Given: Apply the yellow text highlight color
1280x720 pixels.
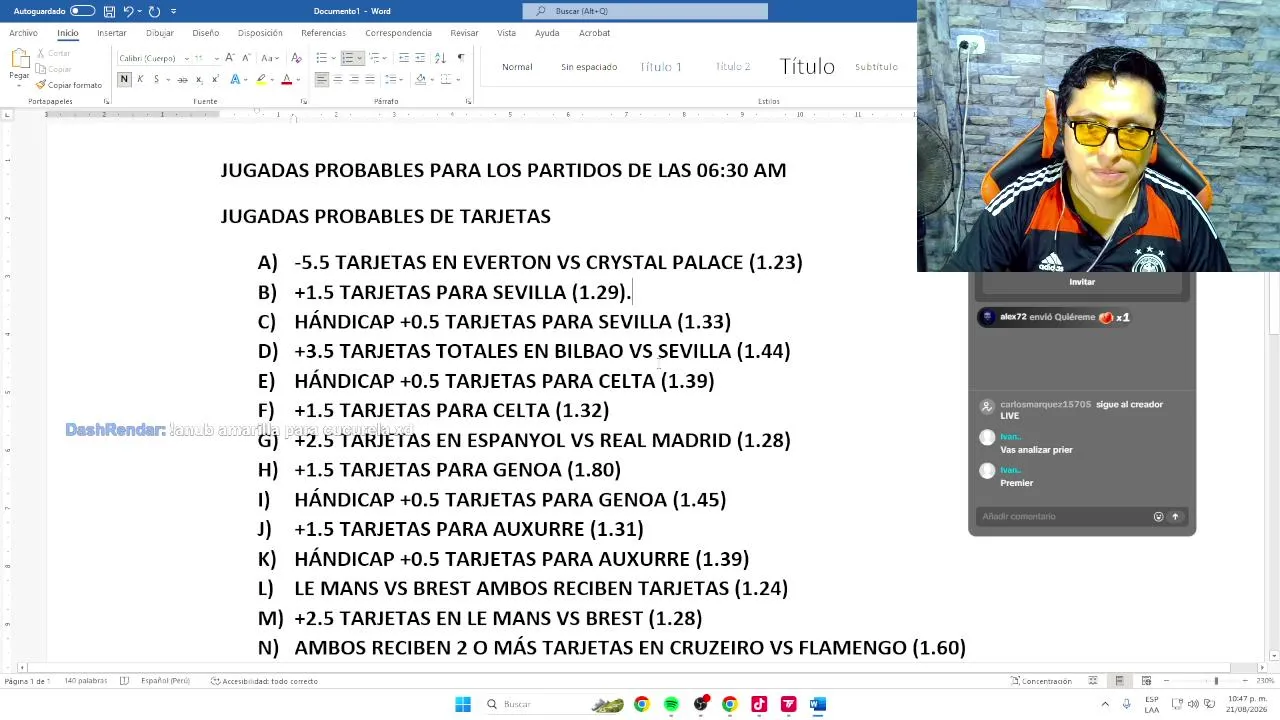Looking at the screenshot, I should 261,79.
